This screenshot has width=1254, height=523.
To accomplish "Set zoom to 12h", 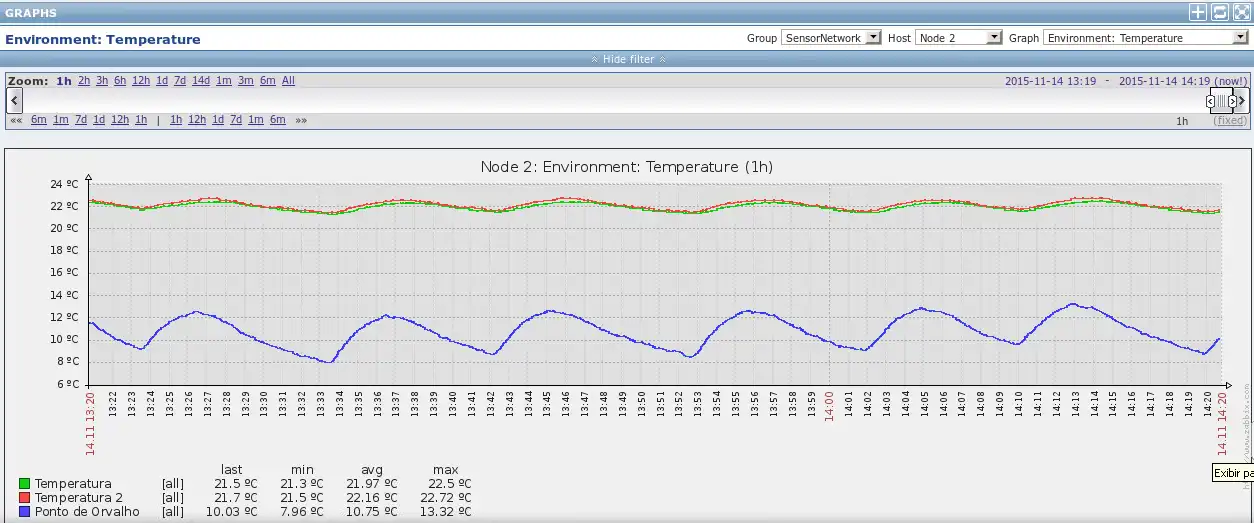I will click(x=141, y=81).
